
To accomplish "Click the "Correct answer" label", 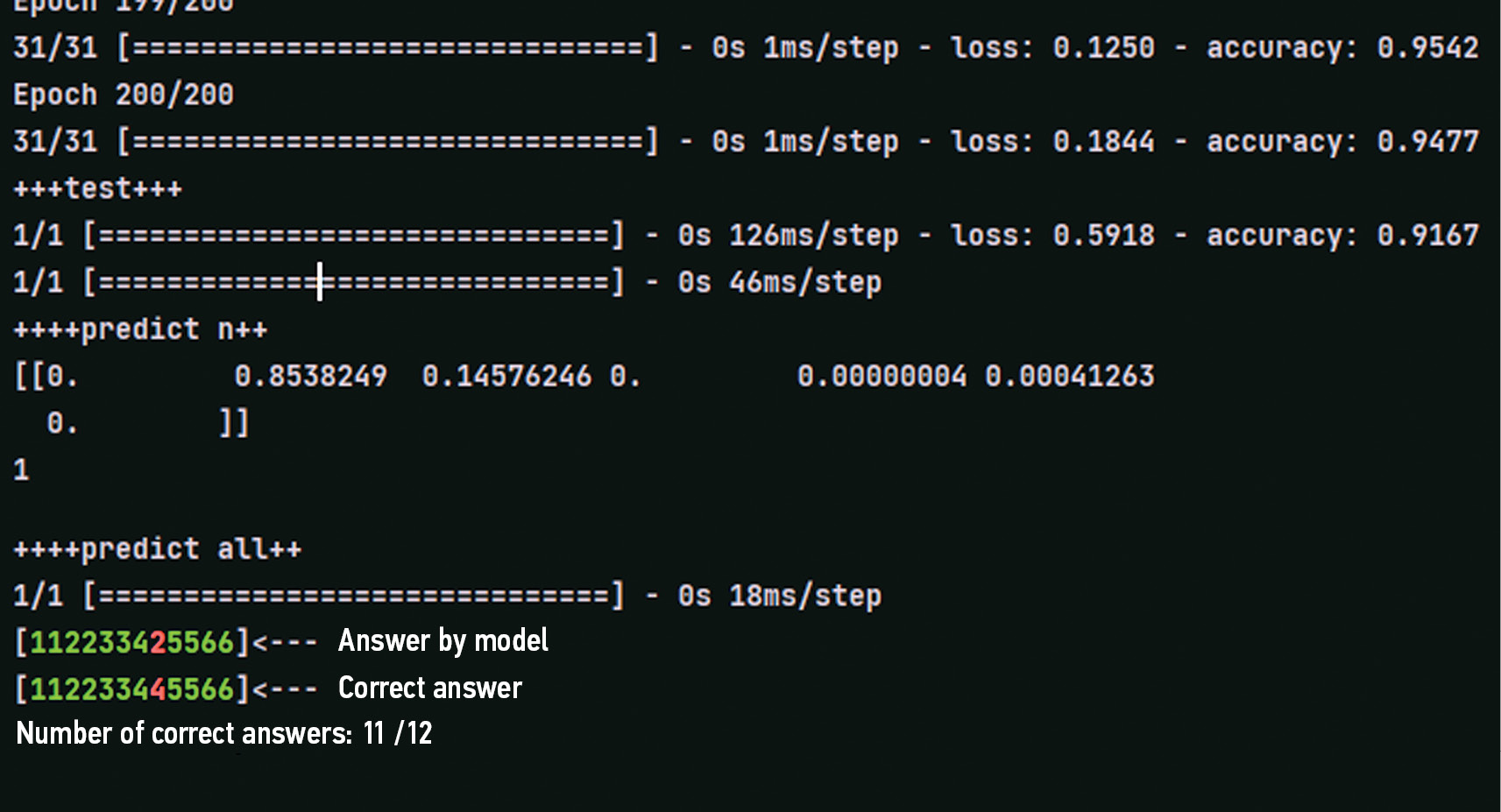I will click(430, 688).
